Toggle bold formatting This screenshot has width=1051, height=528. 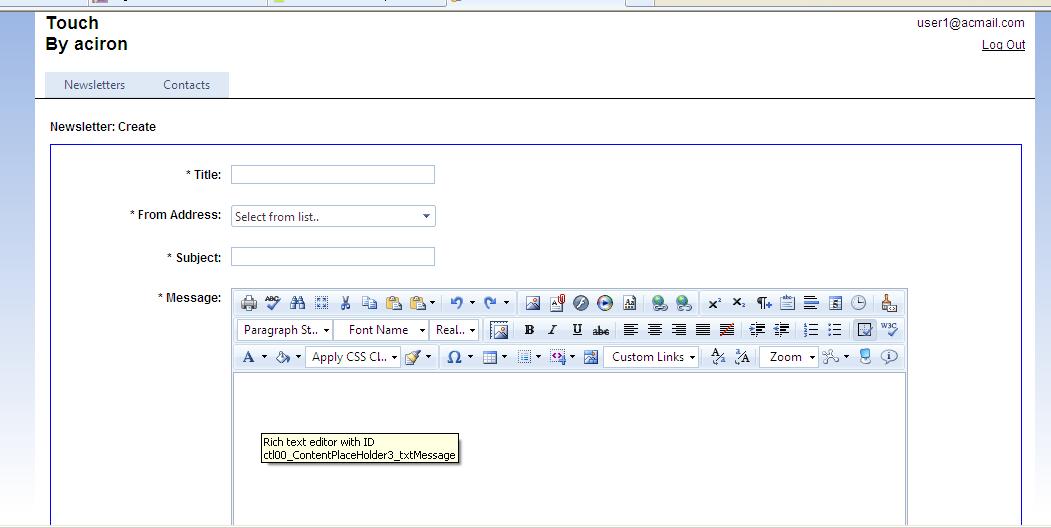coord(529,330)
